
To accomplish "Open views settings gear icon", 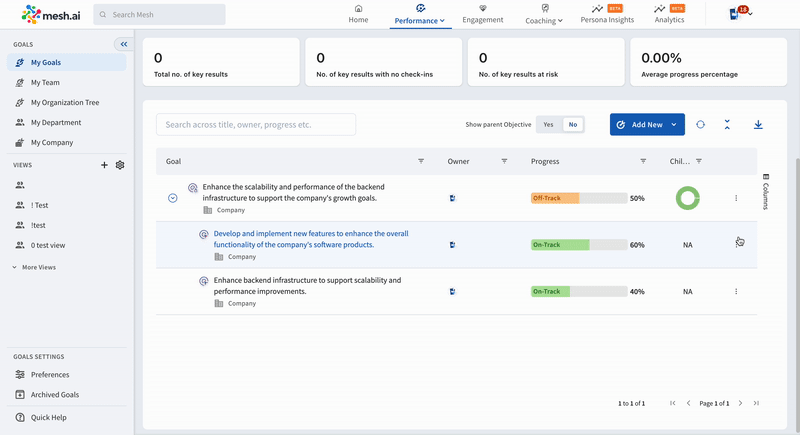I will click(120, 165).
